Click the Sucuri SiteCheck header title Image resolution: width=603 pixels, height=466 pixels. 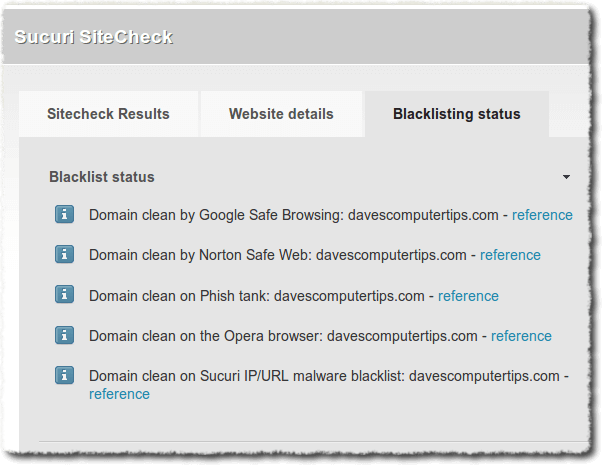[93, 37]
